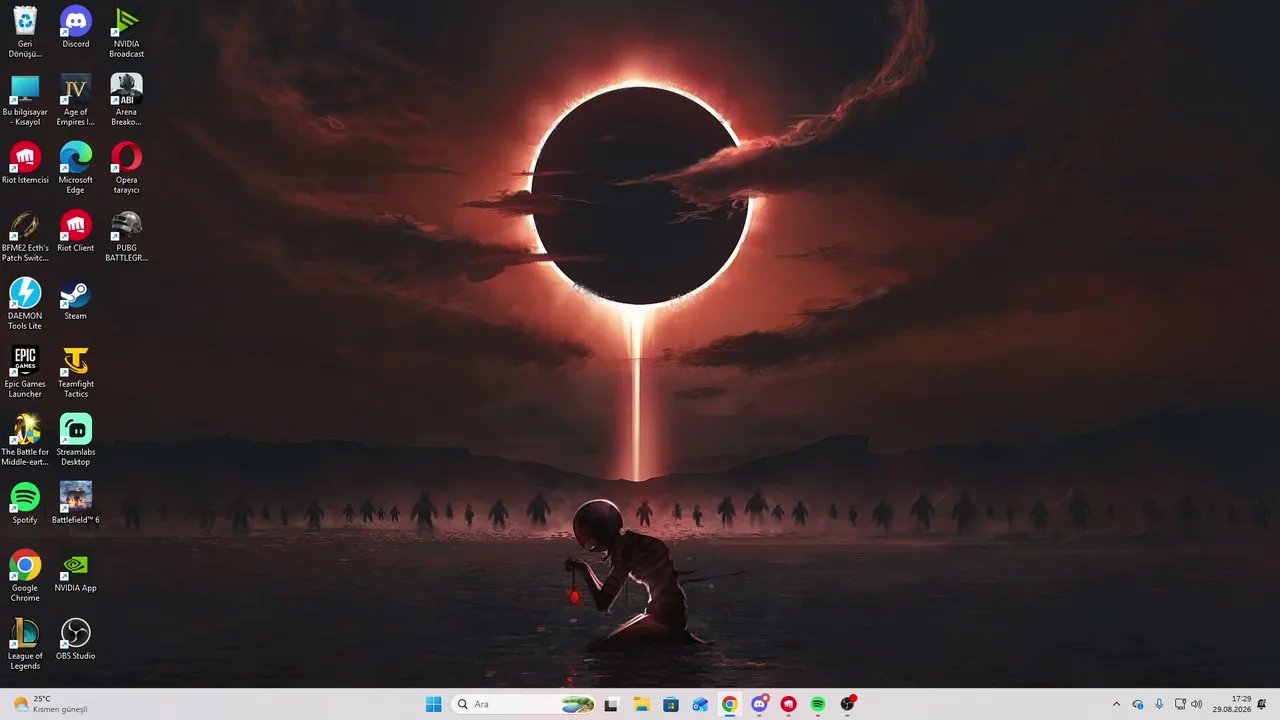Select the NVIDIA Broadcast desktop shortcut
The image size is (1280, 720).
pyautogui.click(x=126, y=32)
